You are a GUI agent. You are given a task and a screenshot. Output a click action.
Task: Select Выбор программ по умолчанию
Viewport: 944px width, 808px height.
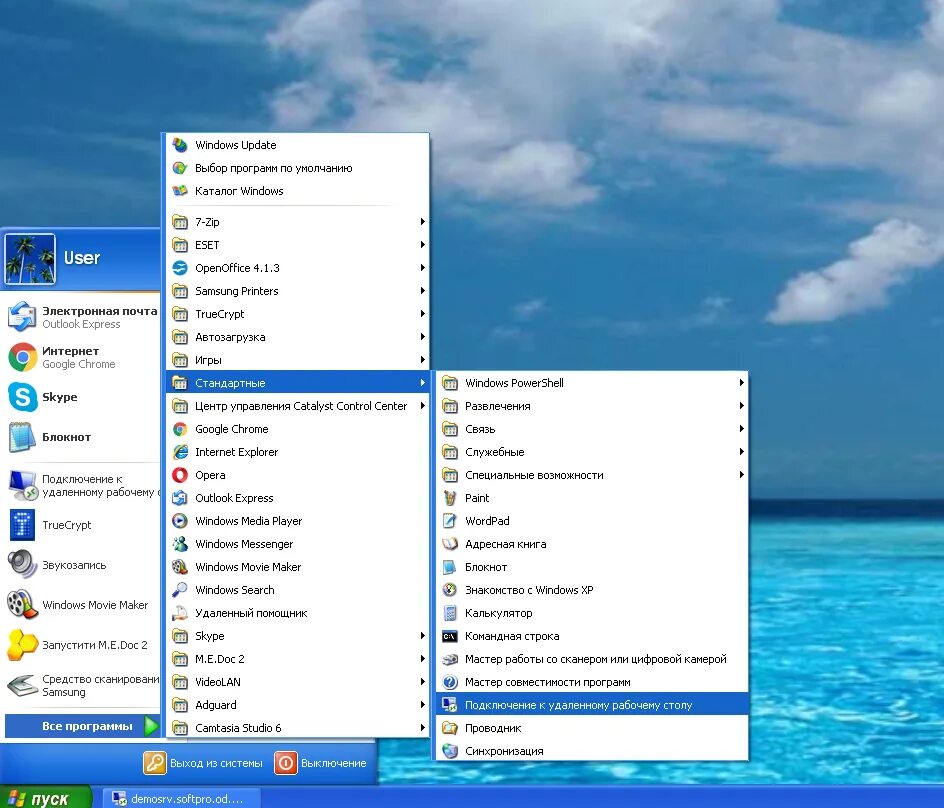297,168
